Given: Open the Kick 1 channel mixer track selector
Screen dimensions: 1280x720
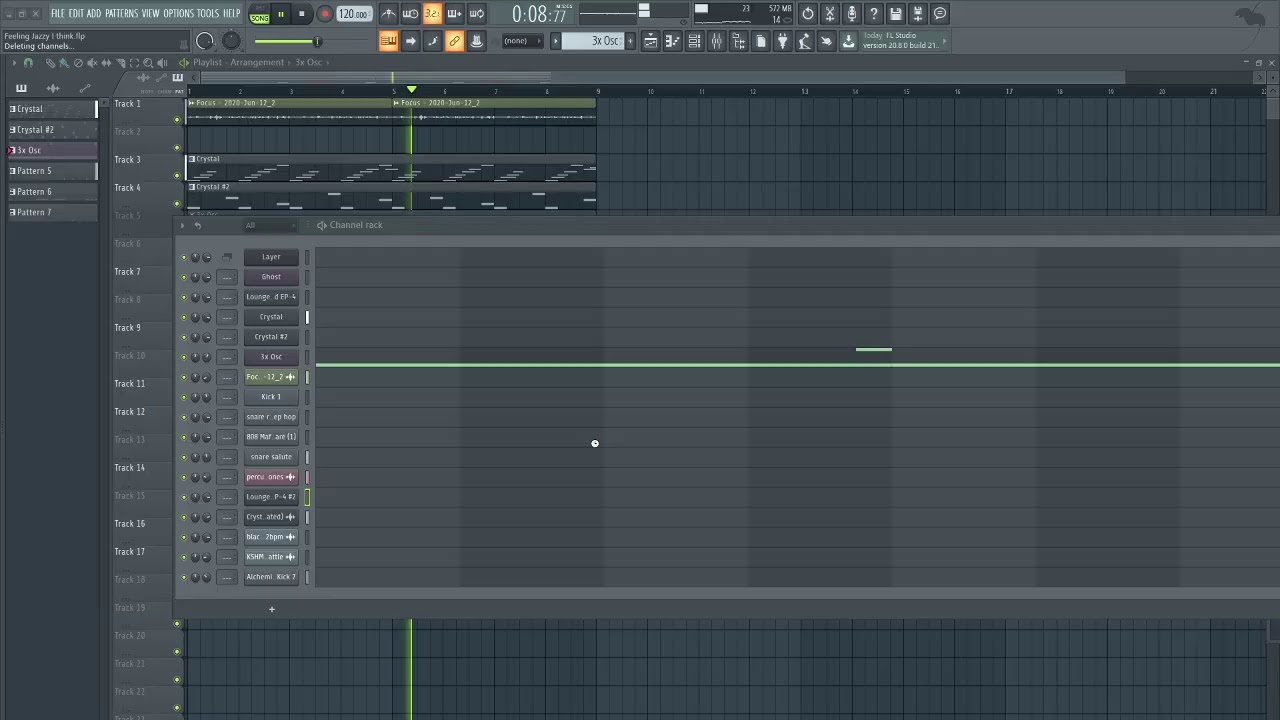Looking at the screenshot, I should [227, 397].
